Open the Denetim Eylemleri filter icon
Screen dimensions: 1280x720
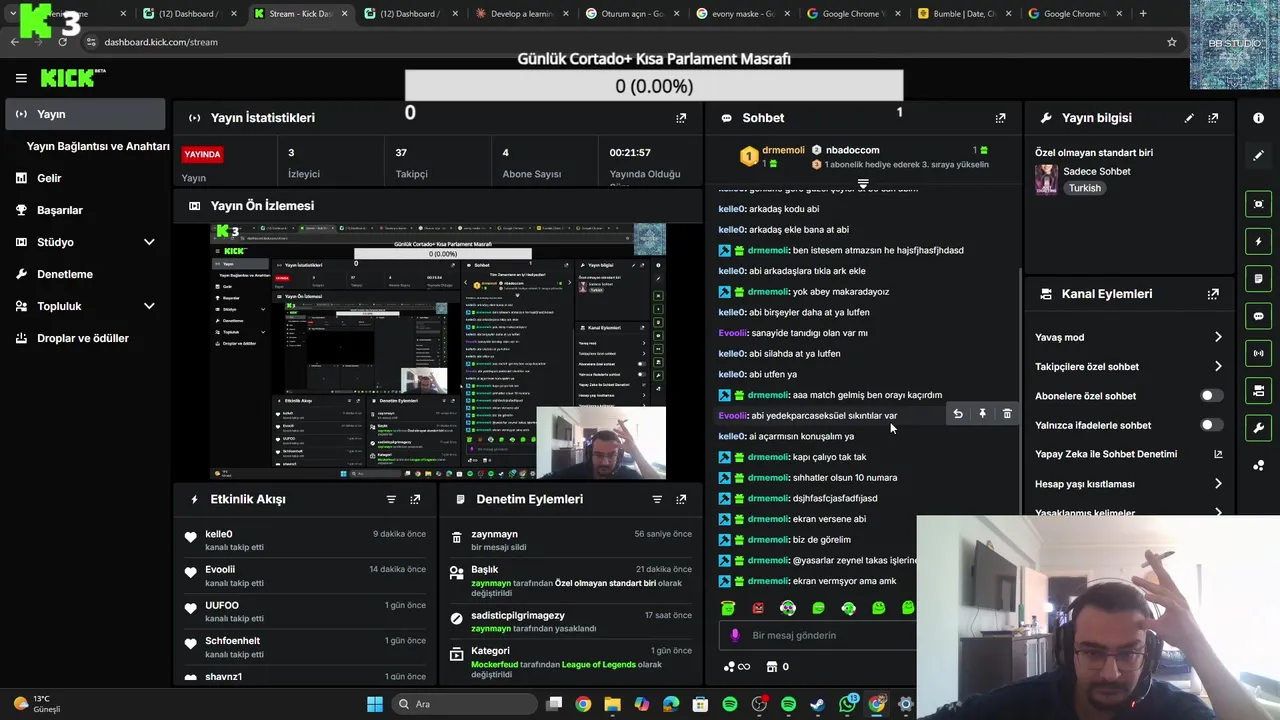click(x=657, y=499)
